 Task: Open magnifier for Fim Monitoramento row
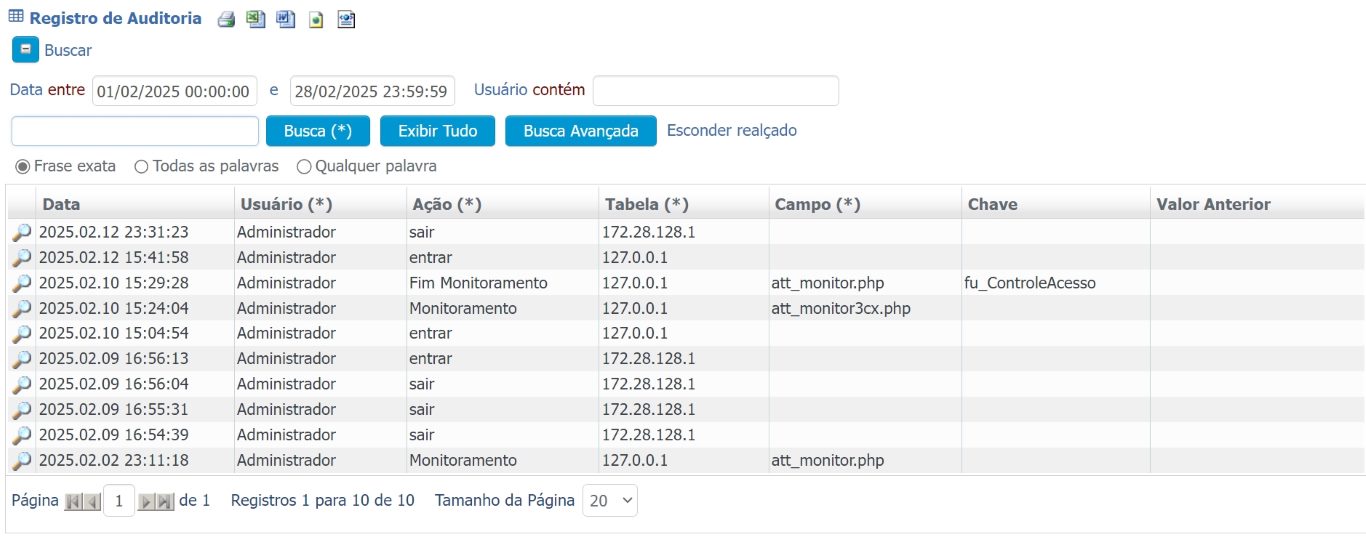[x=22, y=283]
